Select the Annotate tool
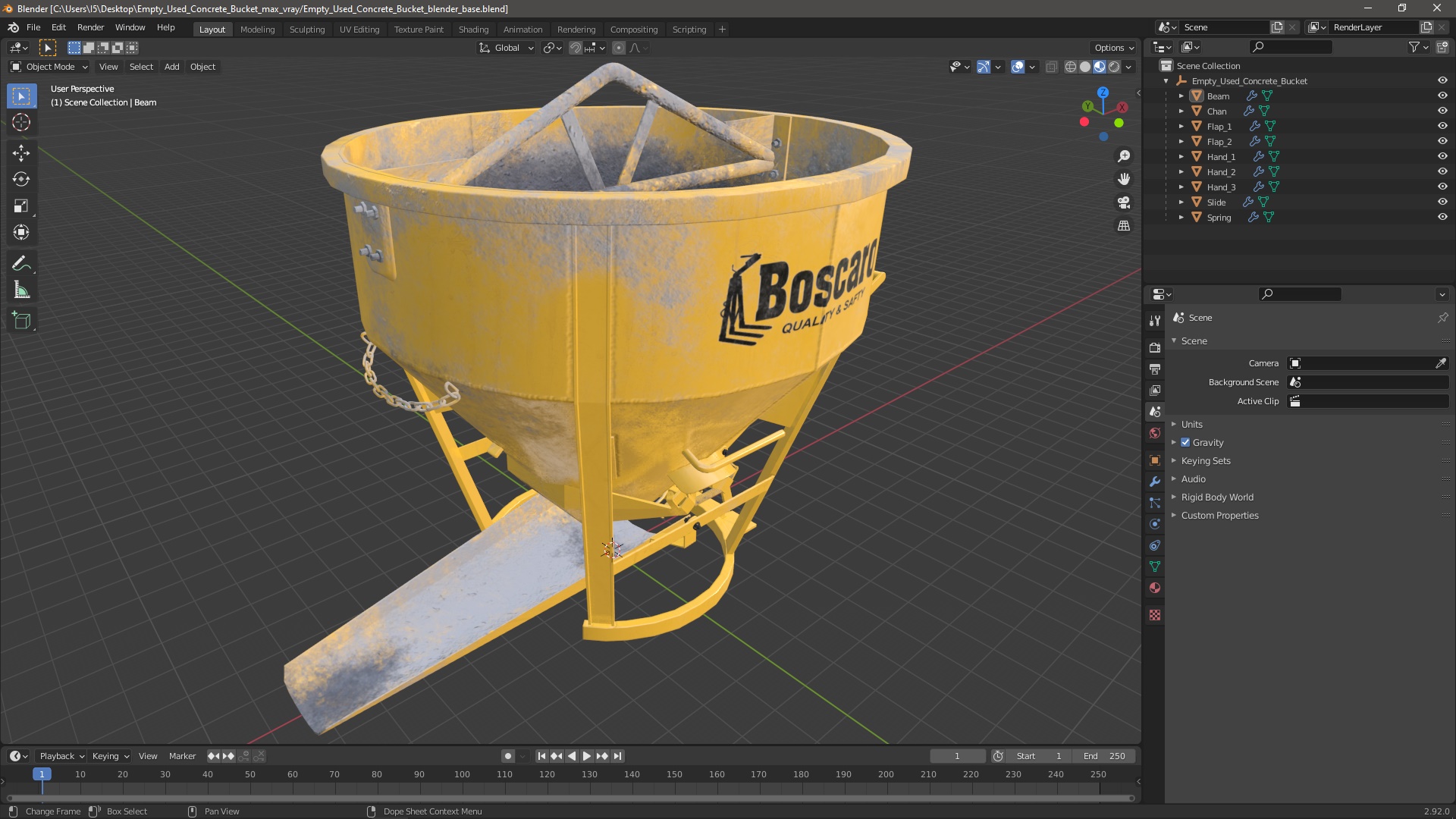This screenshot has height=819, width=1456. click(x=21, y=263)
